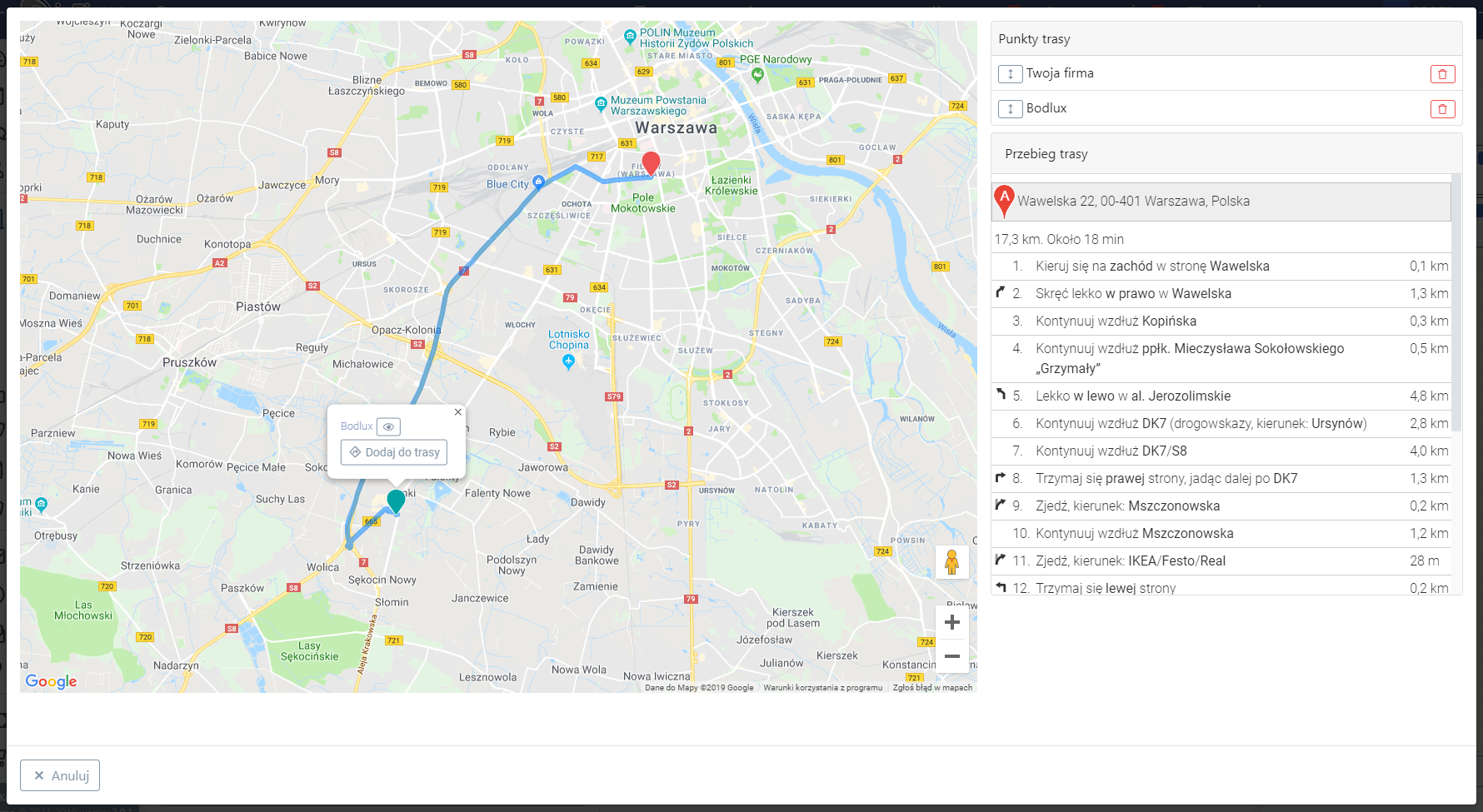Click PGE Narodowy map pin
This screenshot has width=1483, height=812.
tap(757, 74)
